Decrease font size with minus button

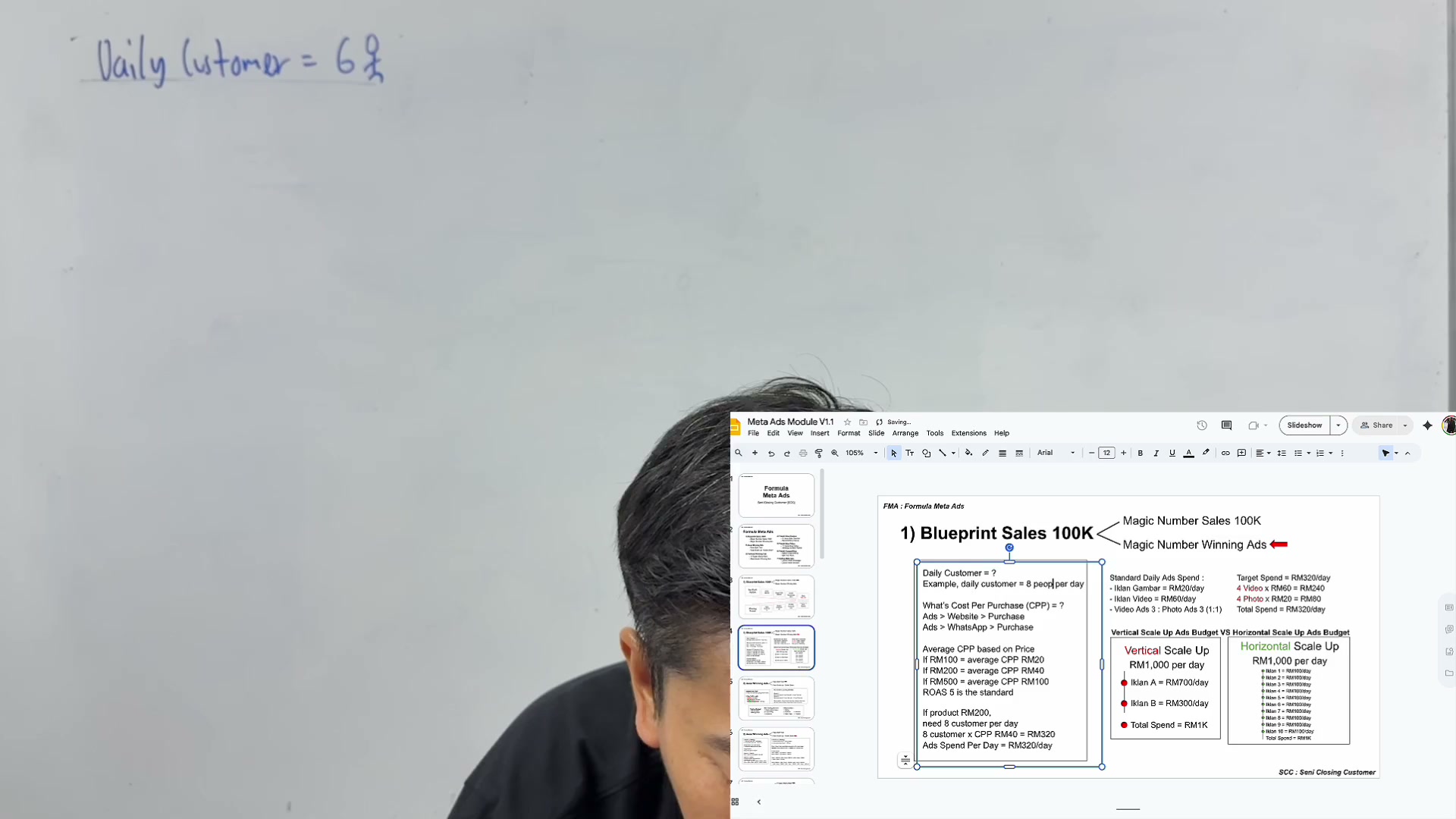tap(1091, 453)
